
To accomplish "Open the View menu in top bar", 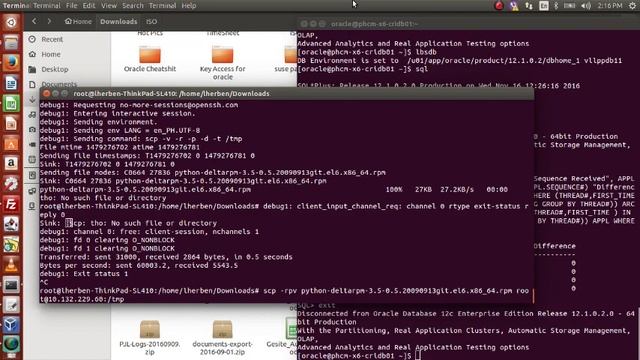I will coord(109,6).
